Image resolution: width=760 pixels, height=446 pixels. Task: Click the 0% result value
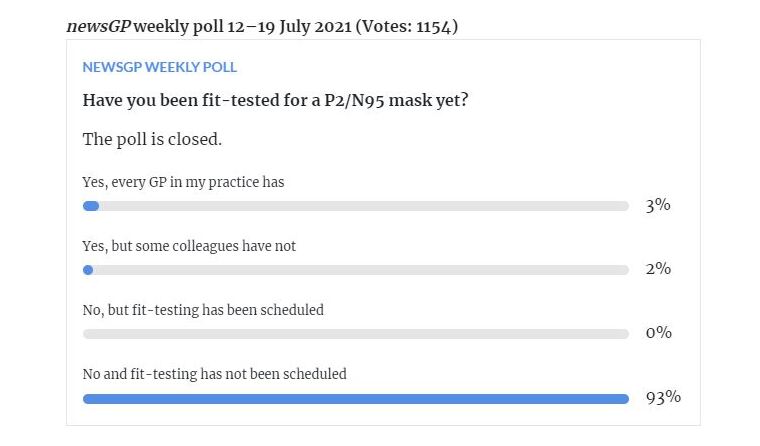[657, 333]
